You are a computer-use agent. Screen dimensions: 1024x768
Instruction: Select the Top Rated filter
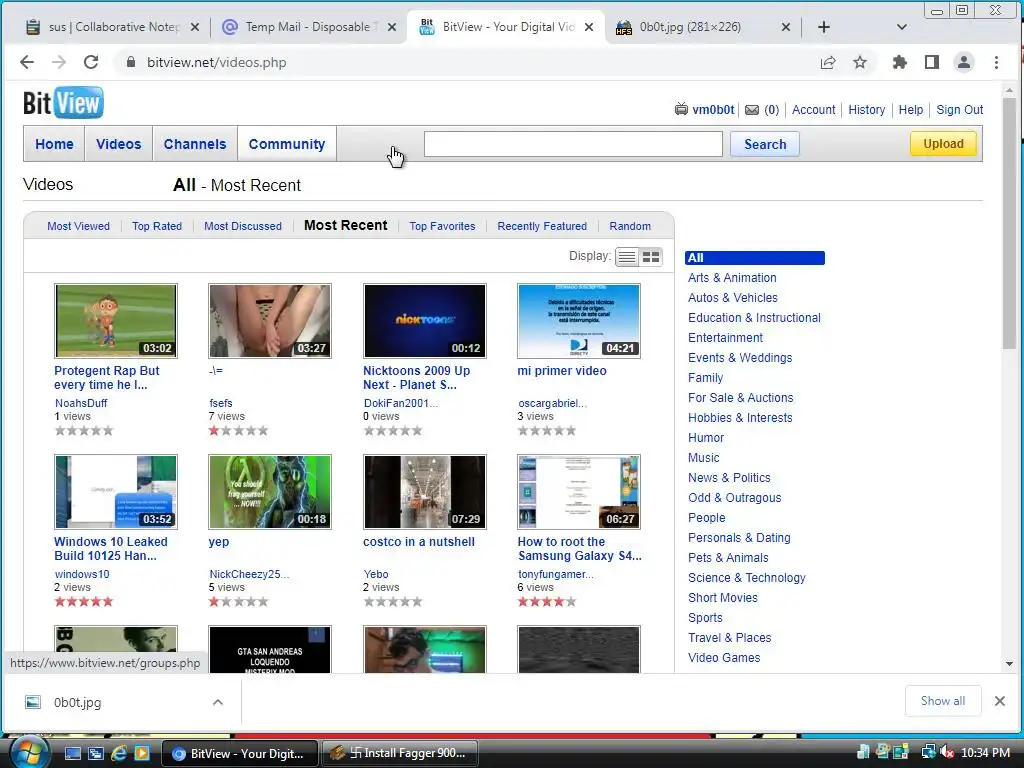pyautogui.click(x=157, y=226)
